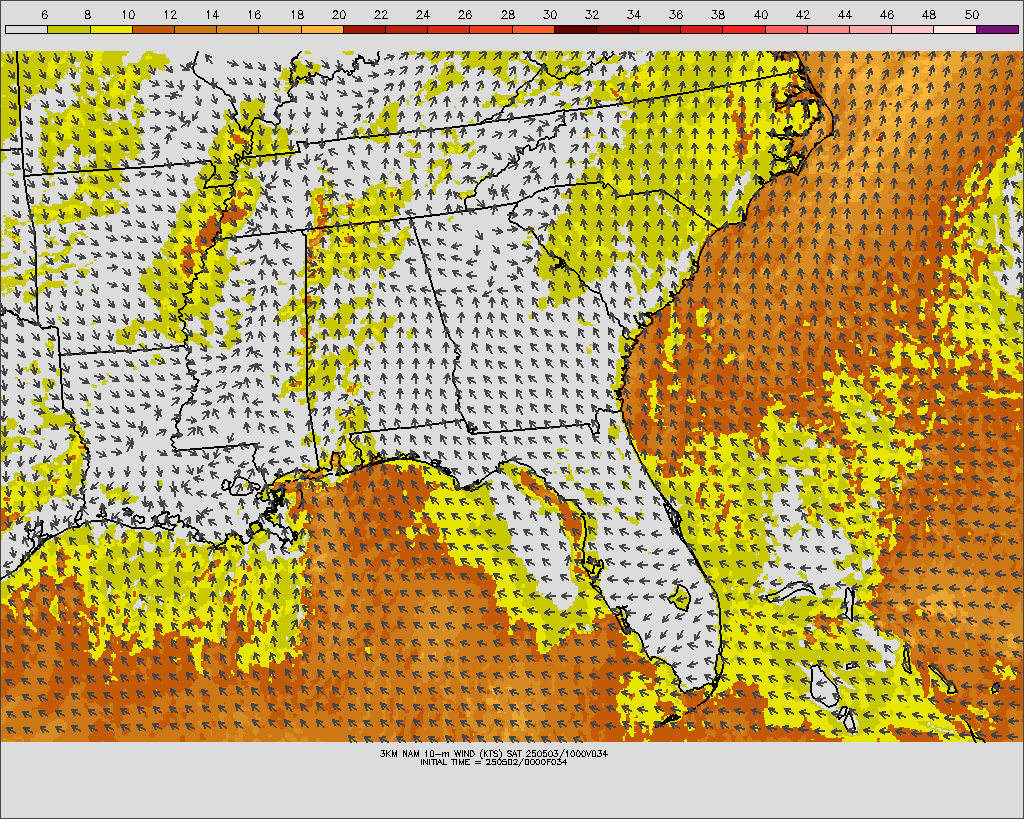This screenshot has width=1024, height=819.
Task: Click the legend label "50"
Action: (972, 14)
